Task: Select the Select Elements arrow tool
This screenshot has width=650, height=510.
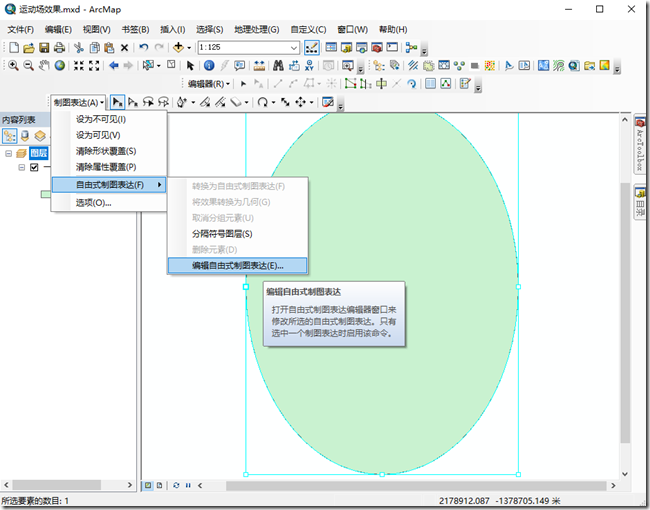Action: pyautogui.click(x=190, y=66)
